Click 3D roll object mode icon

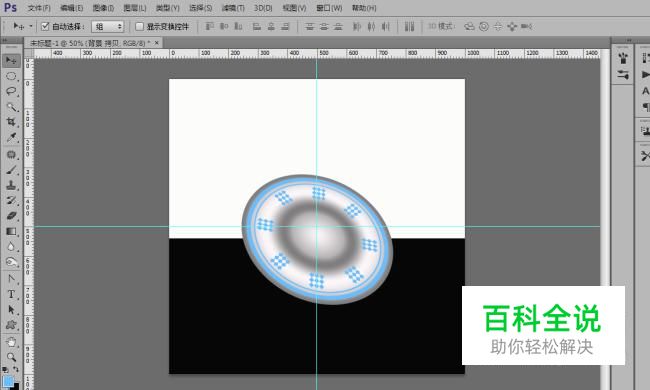pyautogui.click(x=483, y=27)
